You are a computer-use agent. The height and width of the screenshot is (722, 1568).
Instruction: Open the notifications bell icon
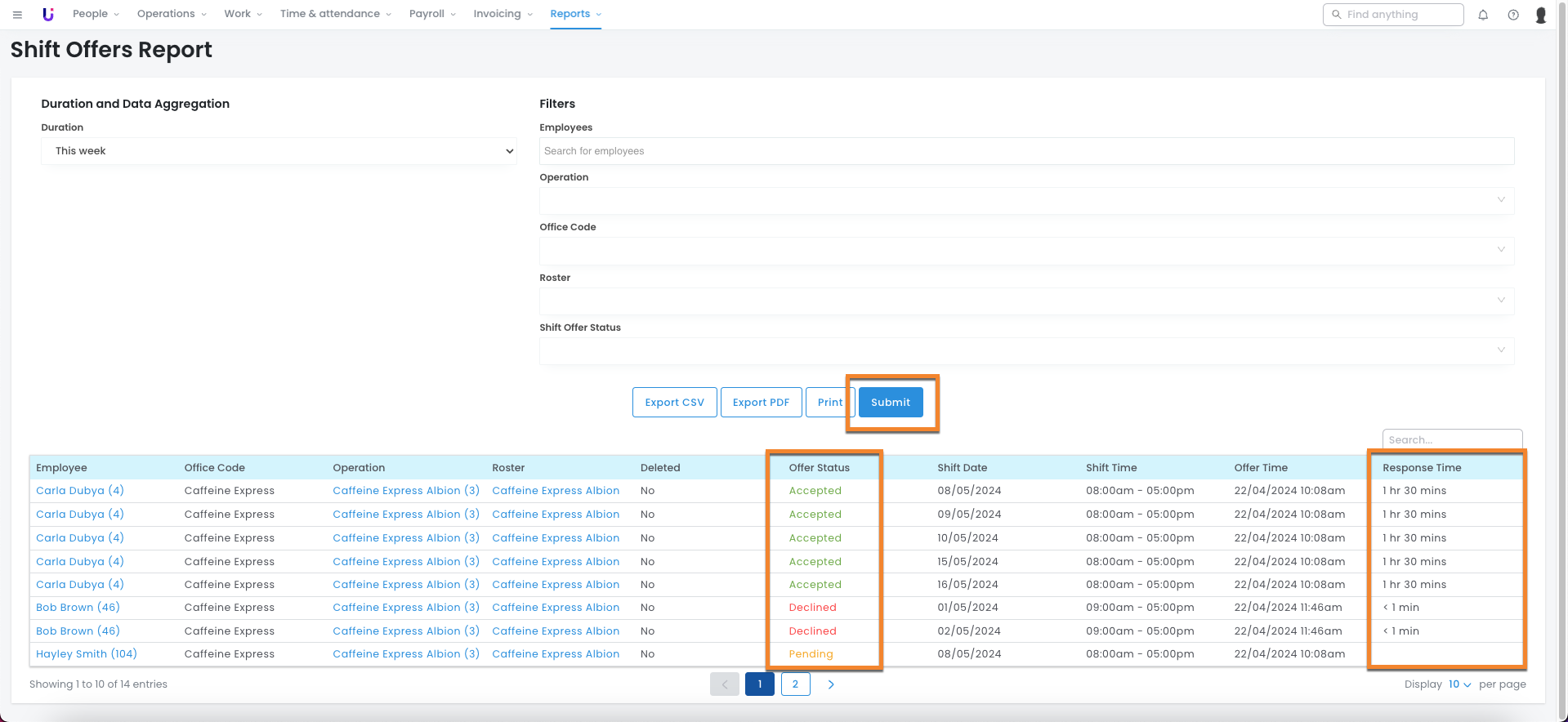pyautogui.click(x=1482, y=15)
